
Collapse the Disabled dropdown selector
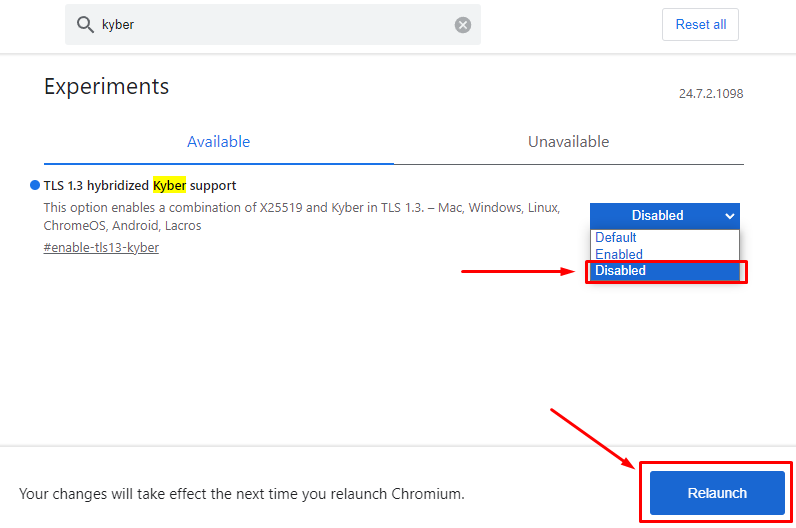pos(665,216)
